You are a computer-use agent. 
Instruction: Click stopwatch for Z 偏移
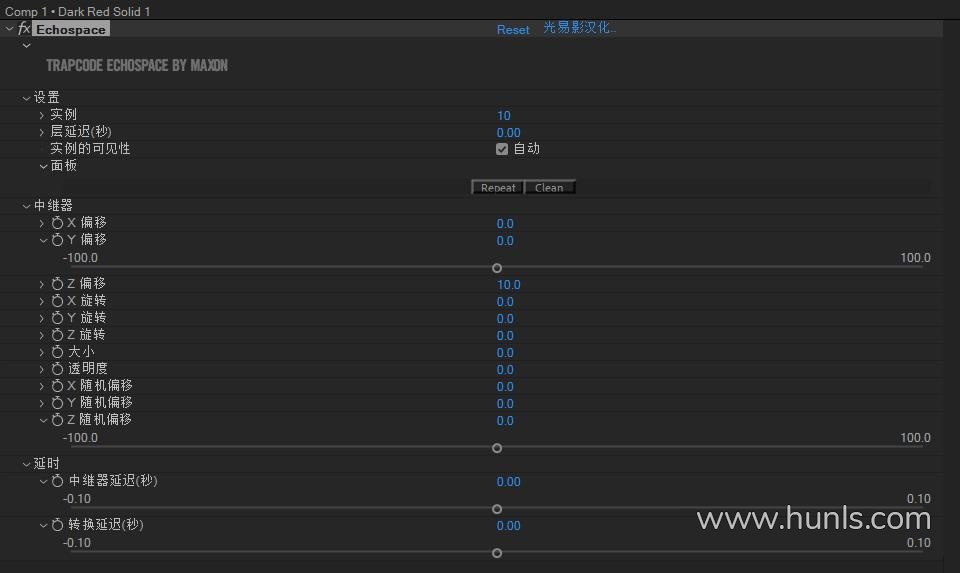point(57,284)
